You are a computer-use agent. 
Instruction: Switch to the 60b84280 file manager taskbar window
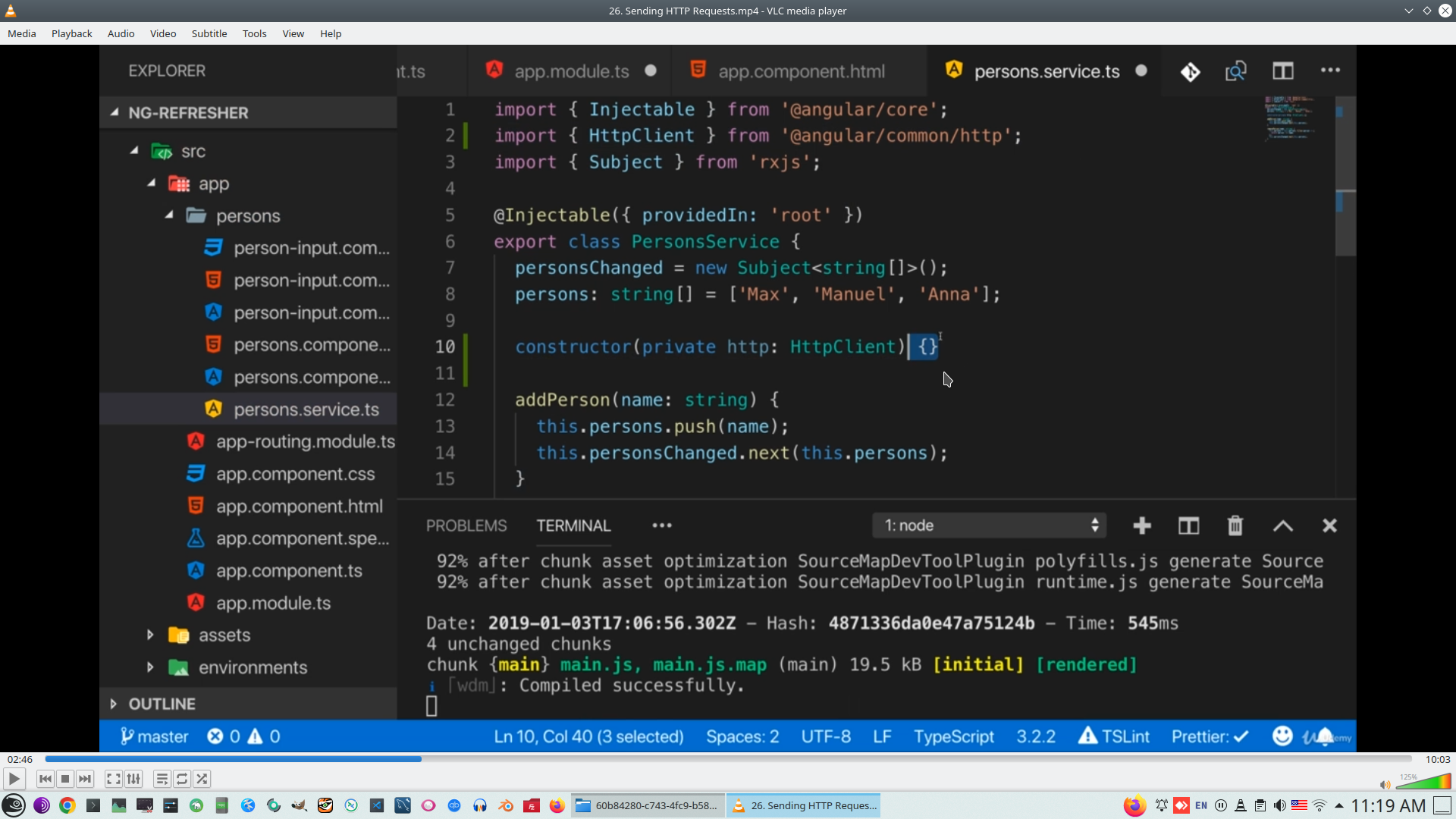point(647,805)
